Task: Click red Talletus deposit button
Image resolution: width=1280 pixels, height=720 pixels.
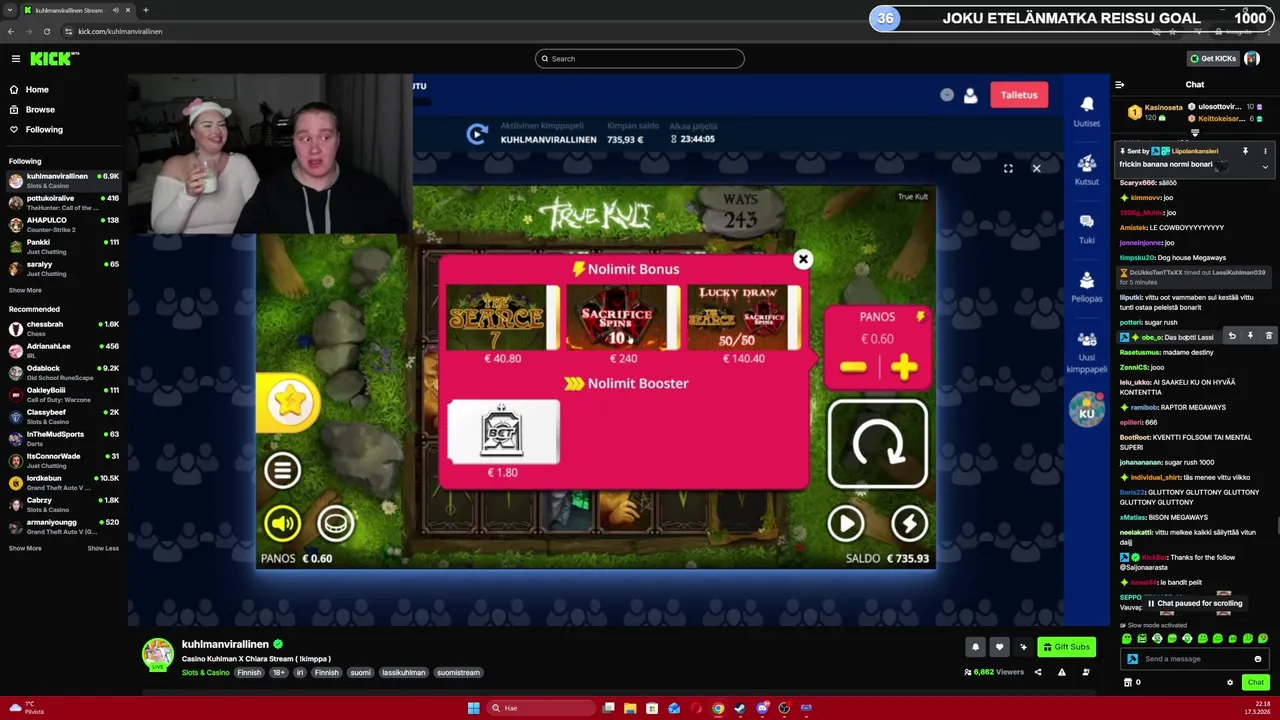Action: click(x=1019, y=95)
